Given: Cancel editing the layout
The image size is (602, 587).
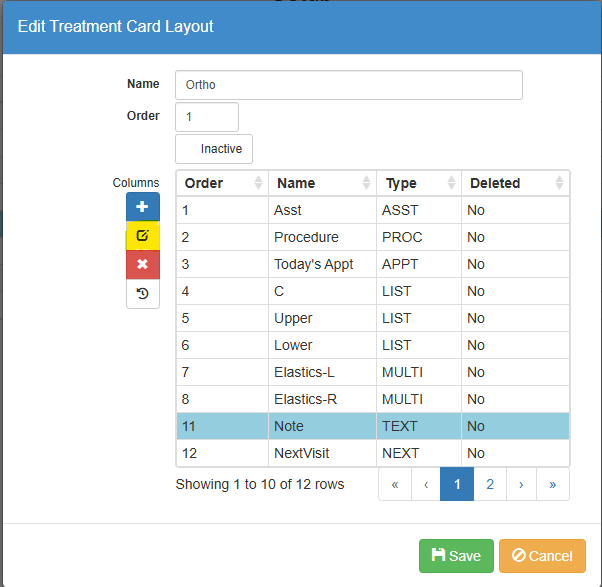Looking at the screenshot, I should 542,556.
